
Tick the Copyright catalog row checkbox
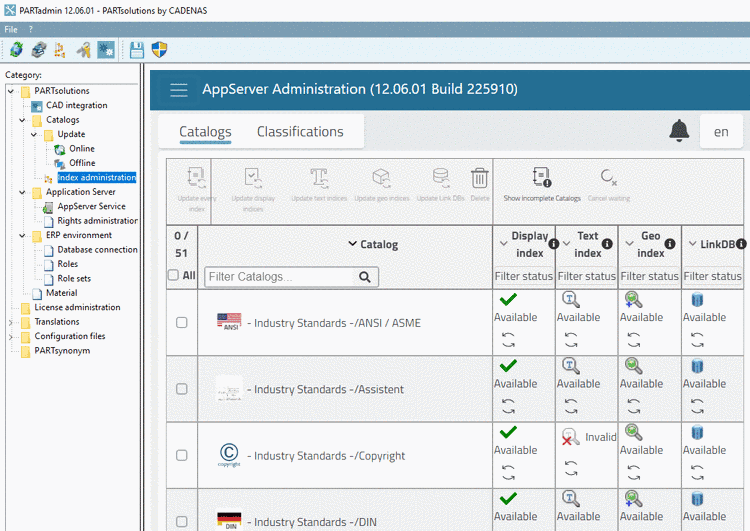pyautogui.click(x=181, y=455)
